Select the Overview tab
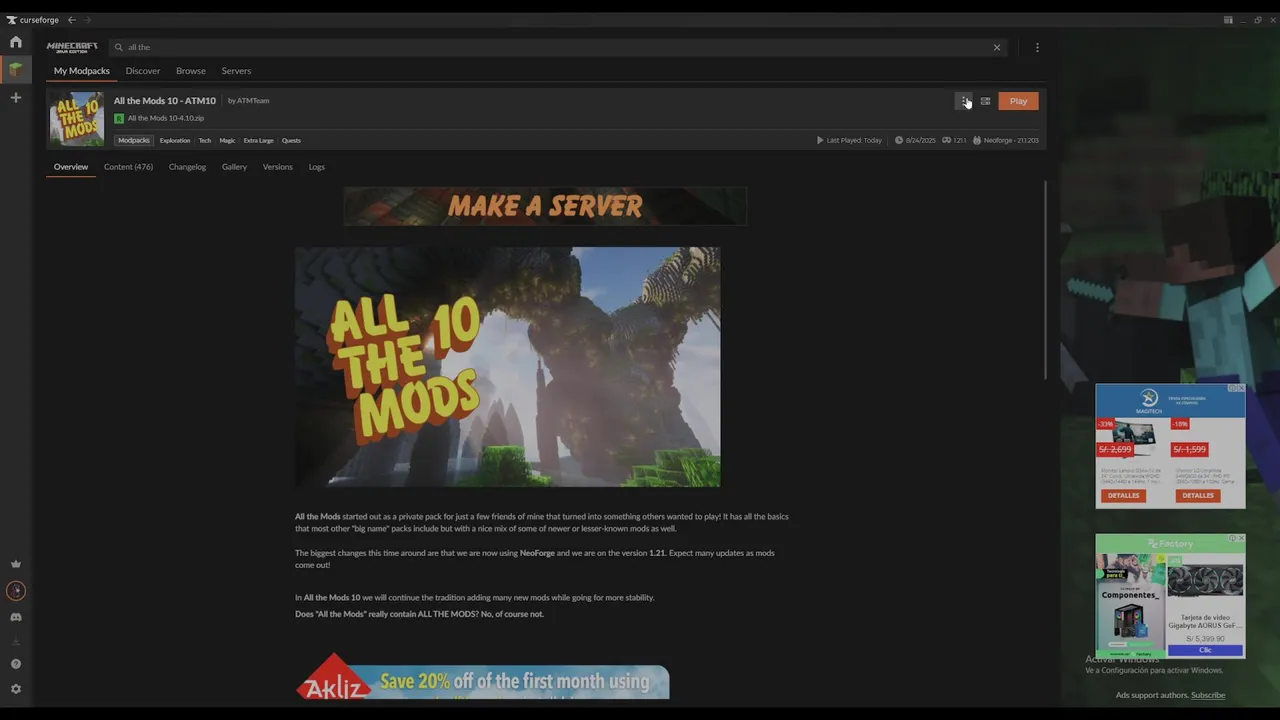1280x720 pixels. [x=70, y=167]
